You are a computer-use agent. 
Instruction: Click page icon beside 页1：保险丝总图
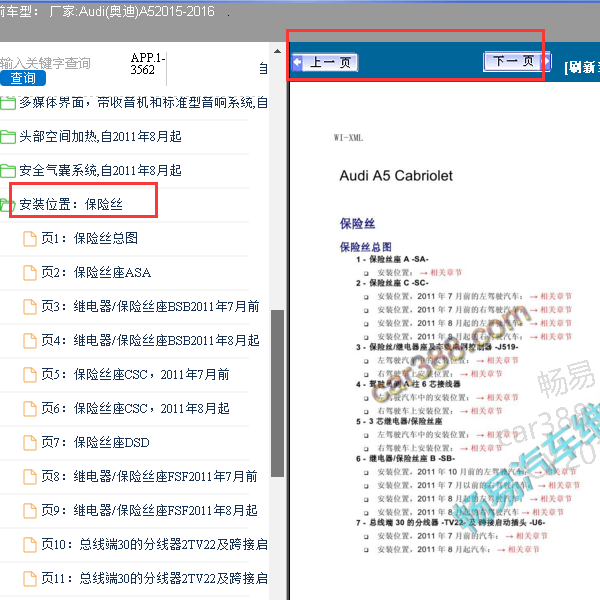[x=30, y=239]
